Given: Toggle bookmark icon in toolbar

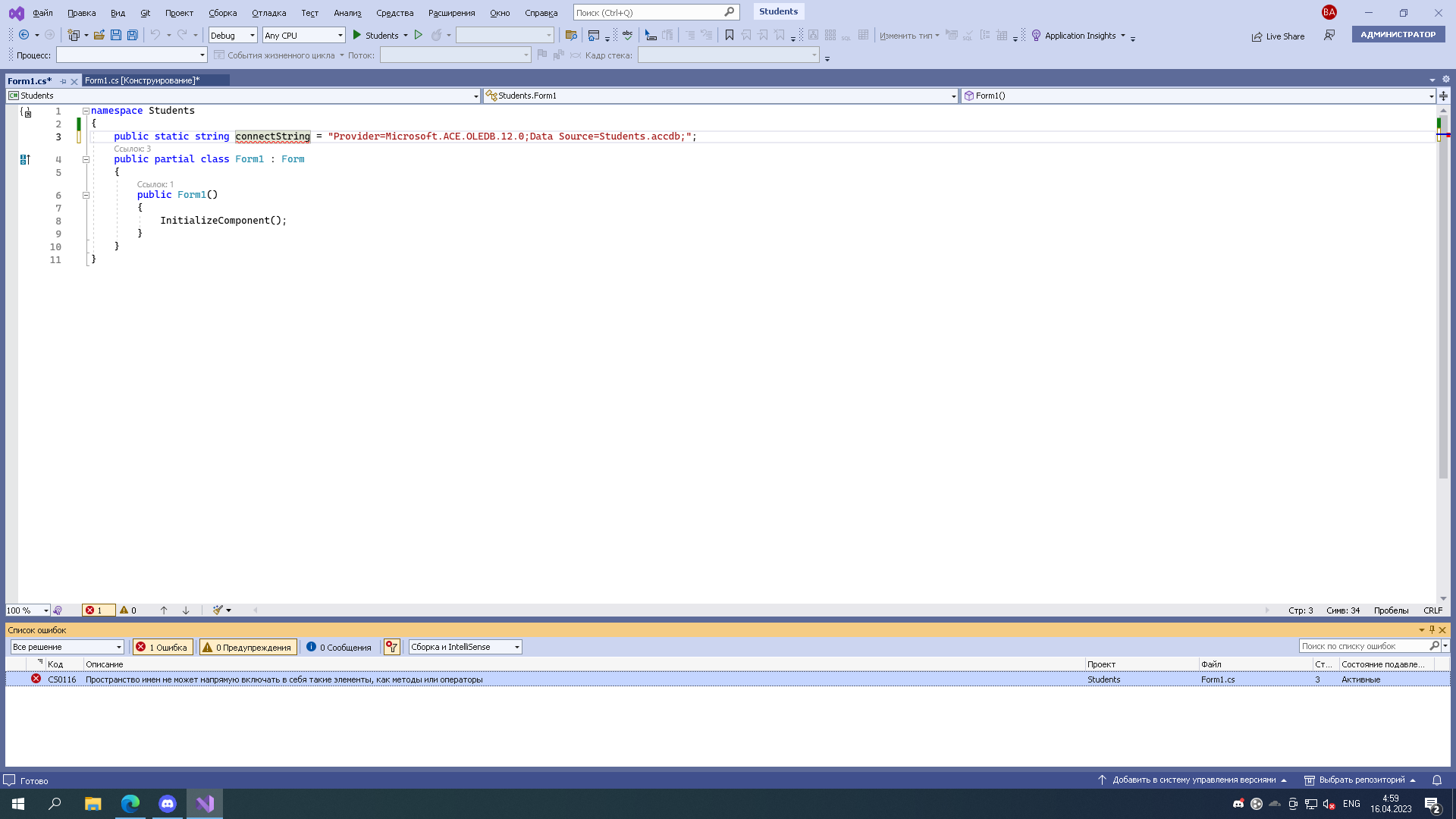Looking at the screenshot, I should point(730,35).
